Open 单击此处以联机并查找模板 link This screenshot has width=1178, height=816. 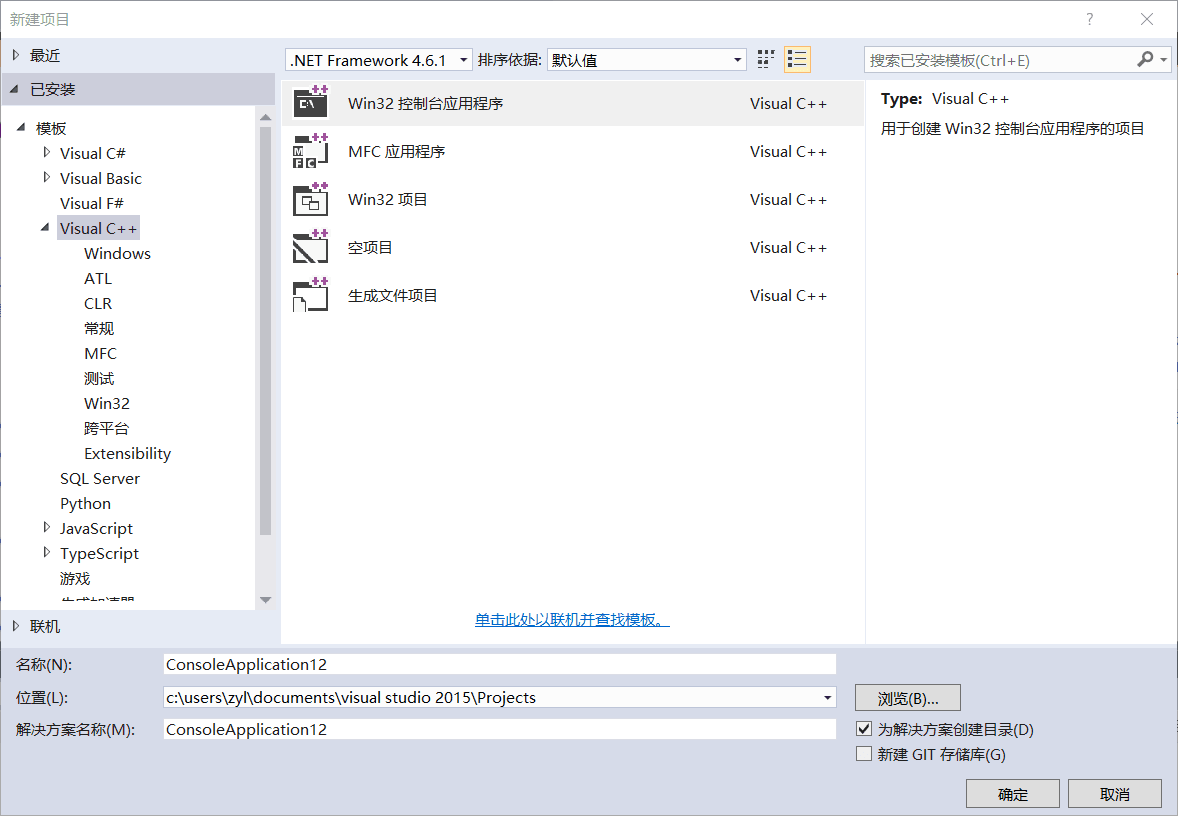[571, 619]
